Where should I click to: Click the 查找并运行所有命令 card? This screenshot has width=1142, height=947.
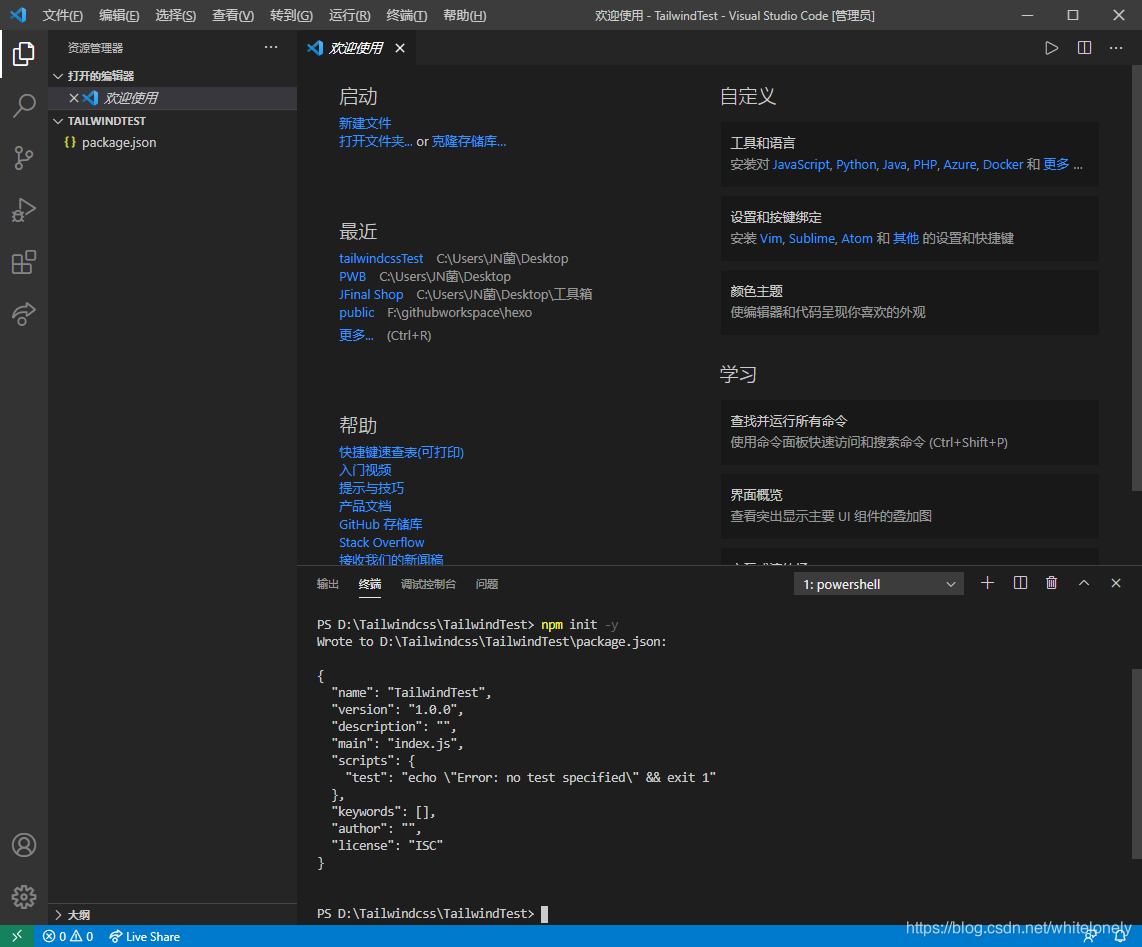coord(910,432)
